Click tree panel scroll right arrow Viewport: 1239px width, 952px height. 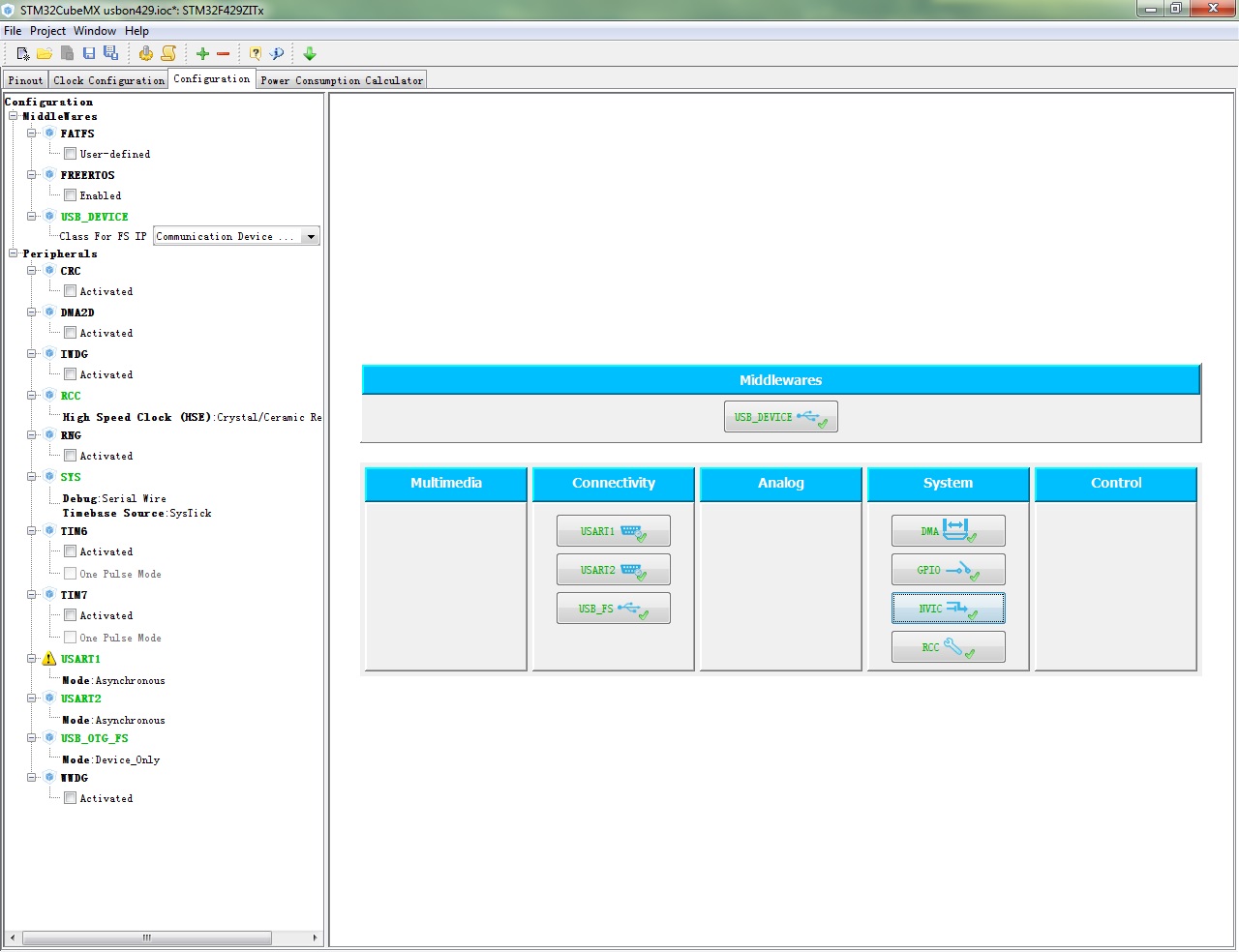click(x=315, y=938)
